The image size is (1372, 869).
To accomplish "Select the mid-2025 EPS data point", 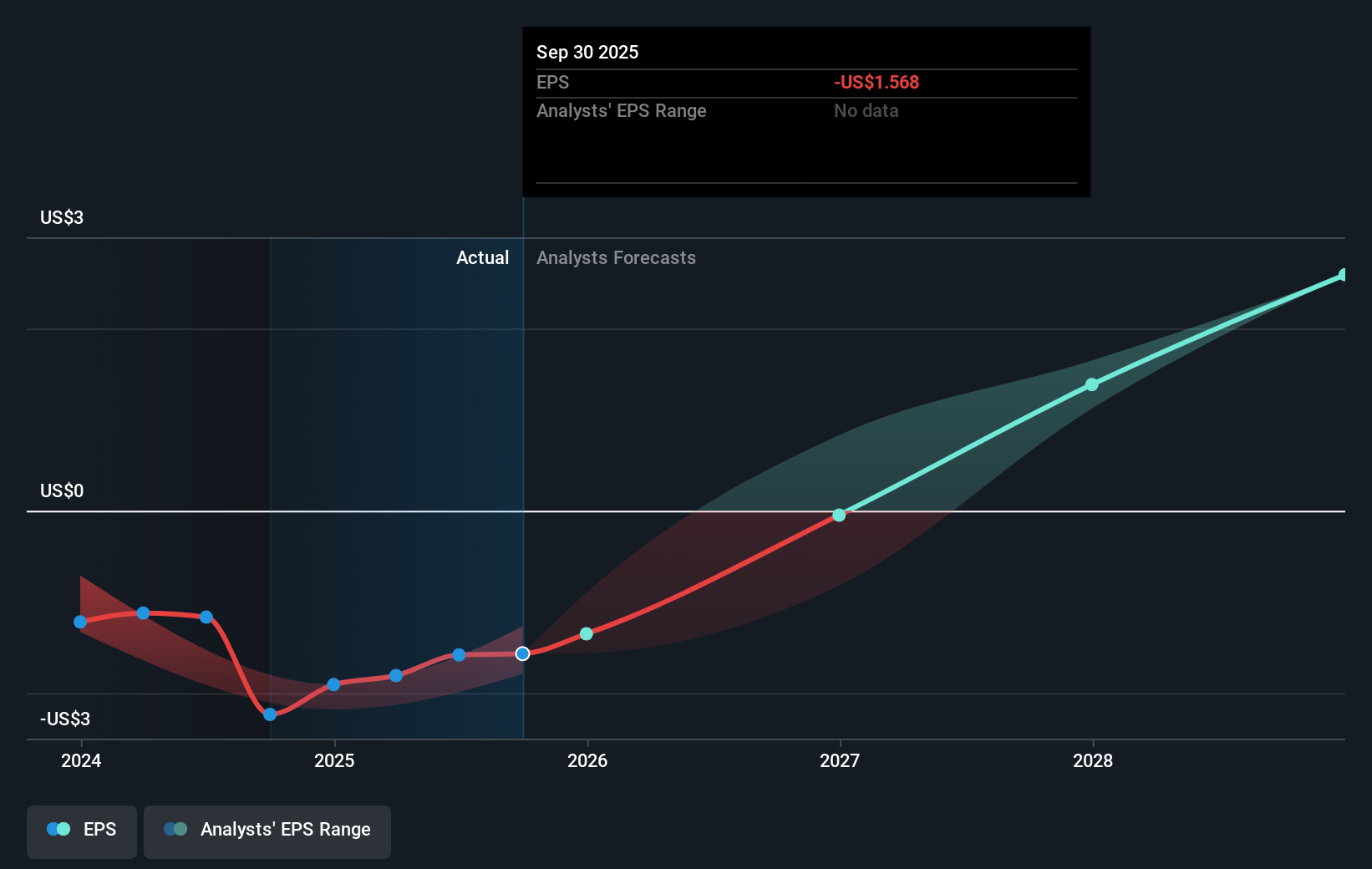I will 459,654.
